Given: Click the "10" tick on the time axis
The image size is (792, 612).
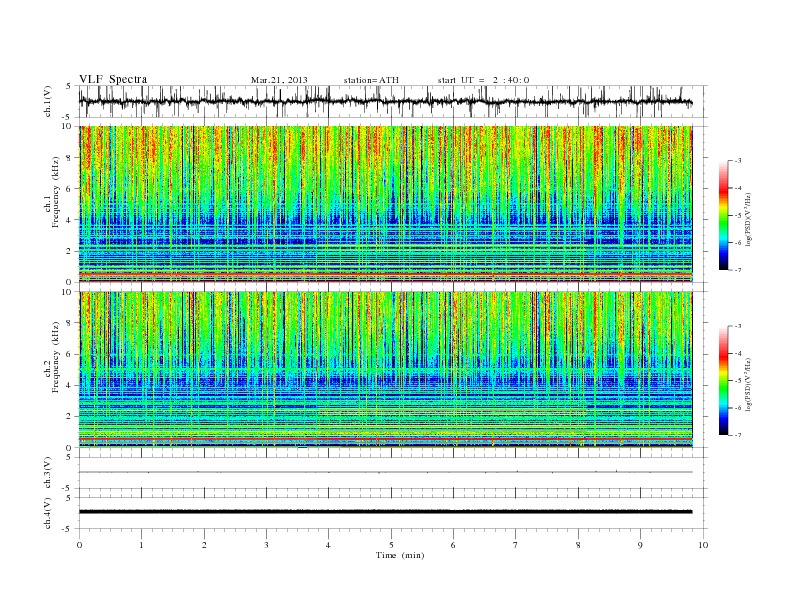Looking at the screenshot, I should (x=703, y=545).
